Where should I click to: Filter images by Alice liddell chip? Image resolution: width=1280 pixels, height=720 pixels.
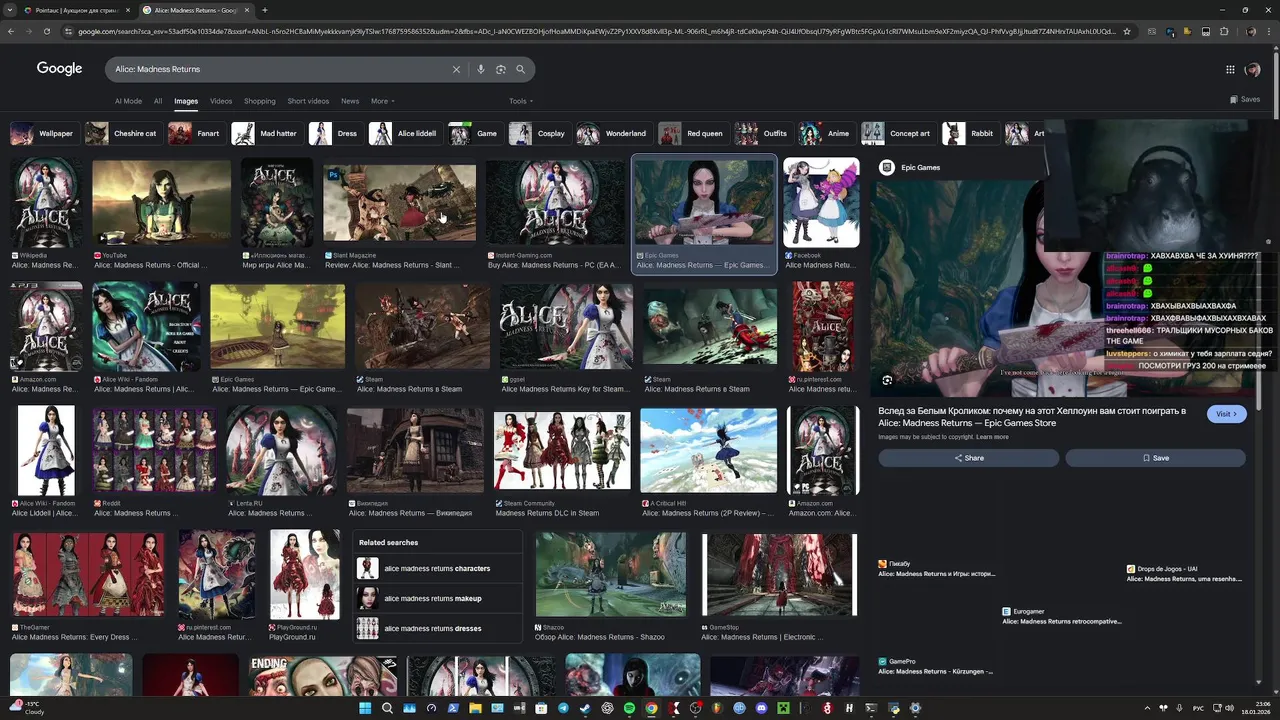[405, 133]
